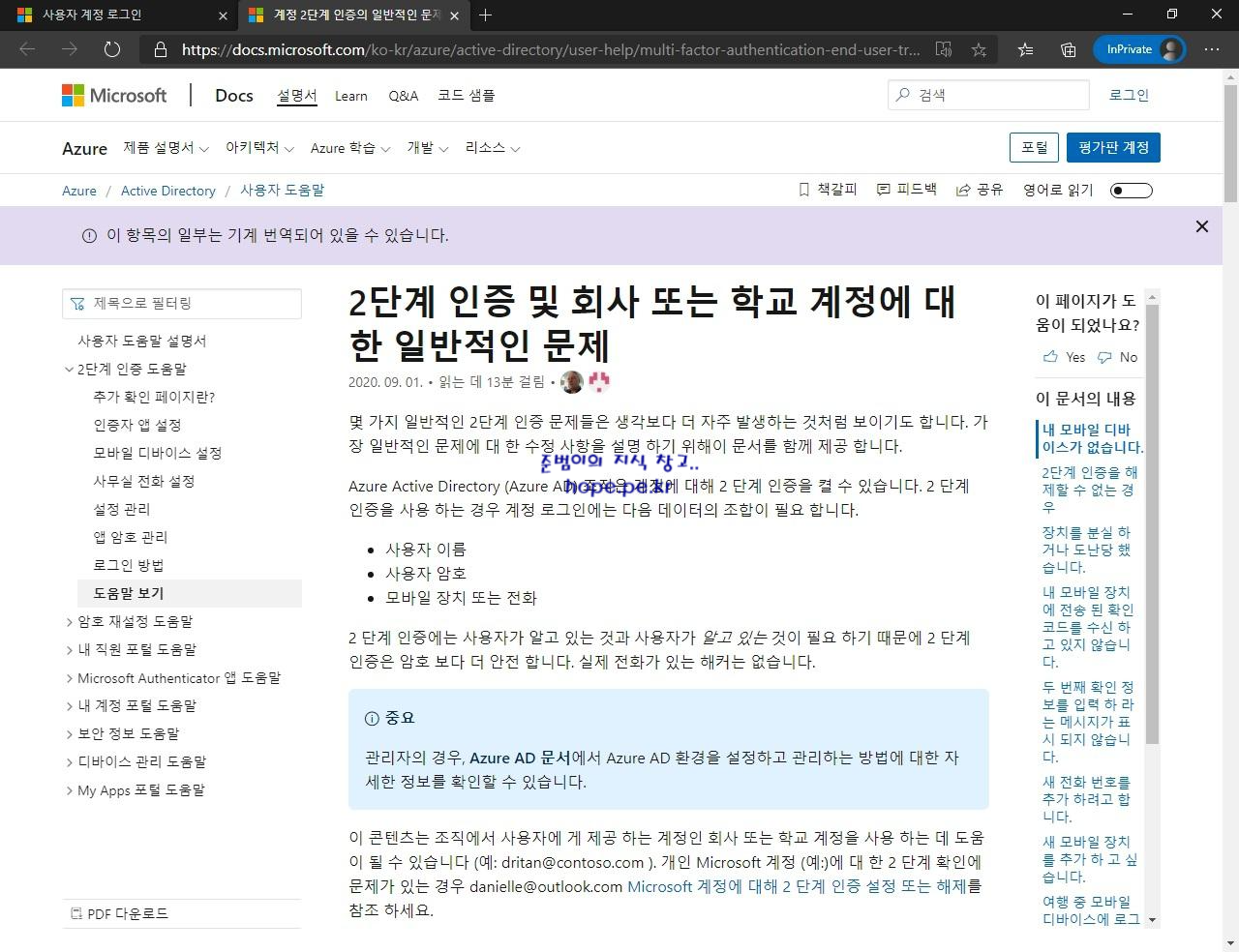Expand the 리소스 dropdown
Viewport: 1239px width, 952px height.
tap(493, 148)
